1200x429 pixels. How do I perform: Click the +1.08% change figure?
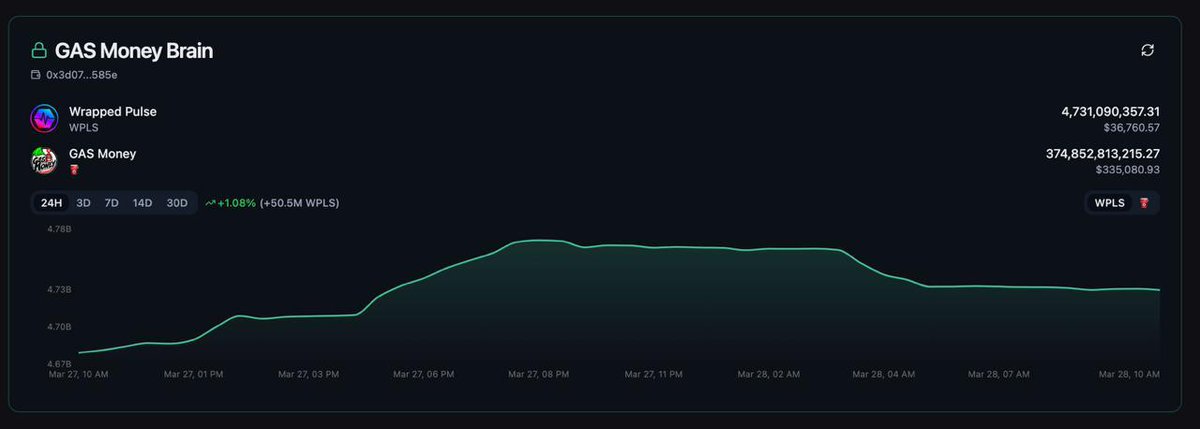(236, 203)
